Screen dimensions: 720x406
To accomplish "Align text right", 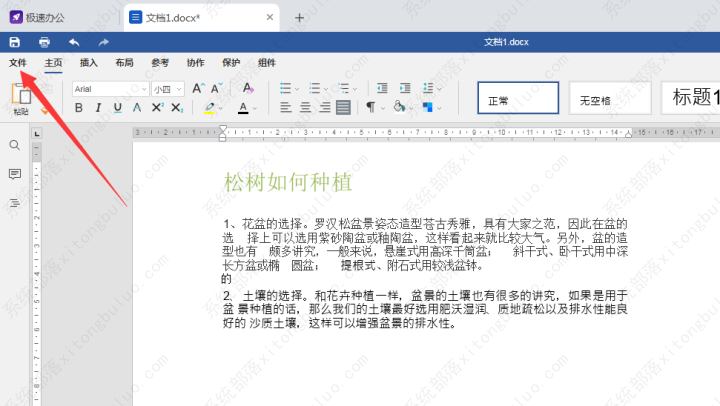I will click(325, 107).
